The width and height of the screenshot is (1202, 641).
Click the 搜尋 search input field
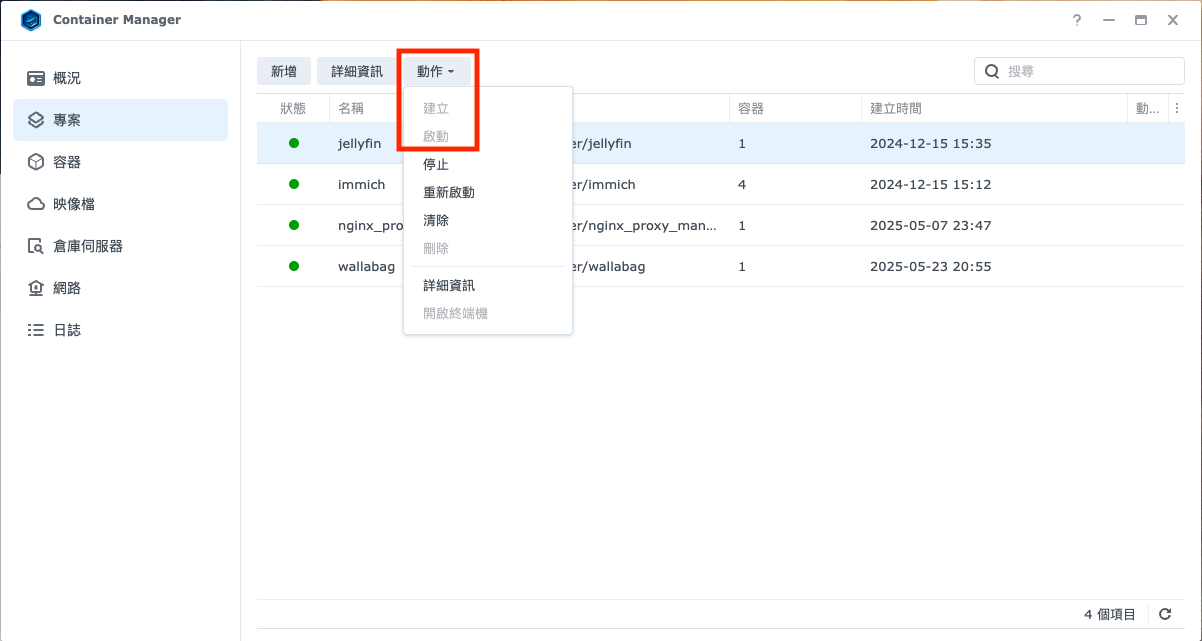pos(1090,71)
